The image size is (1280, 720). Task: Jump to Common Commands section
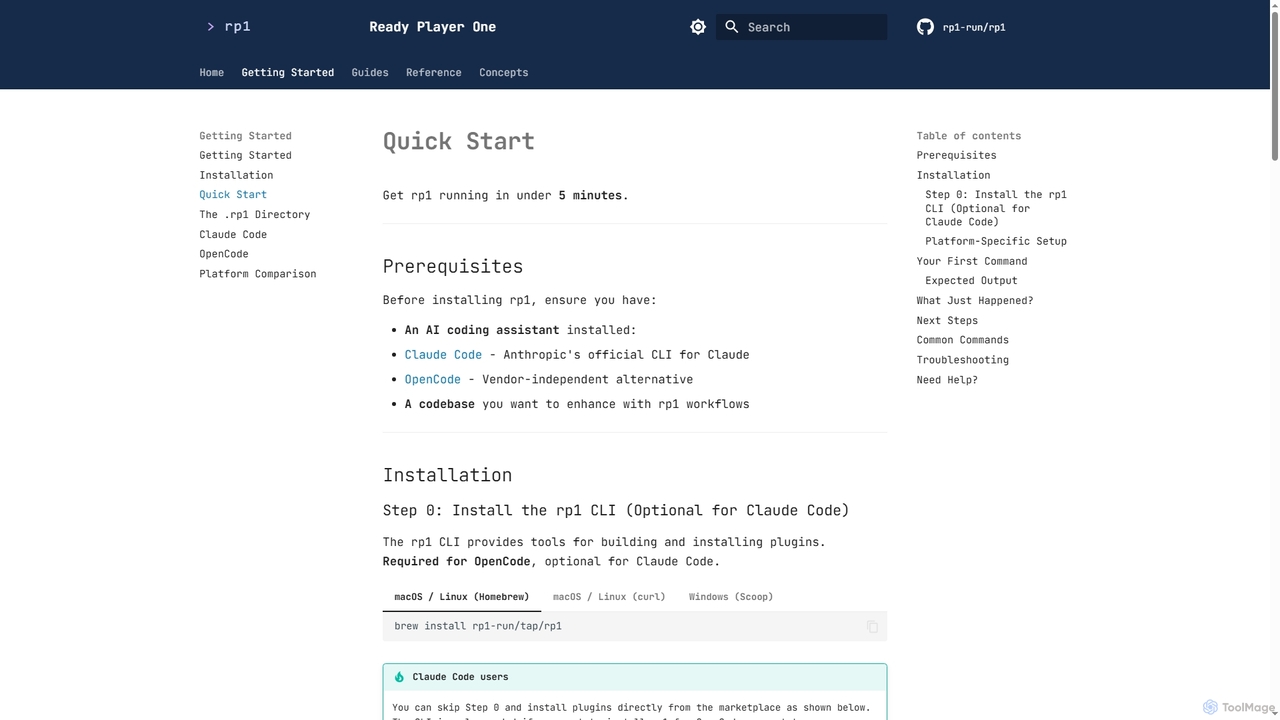(x=963, y=340)
